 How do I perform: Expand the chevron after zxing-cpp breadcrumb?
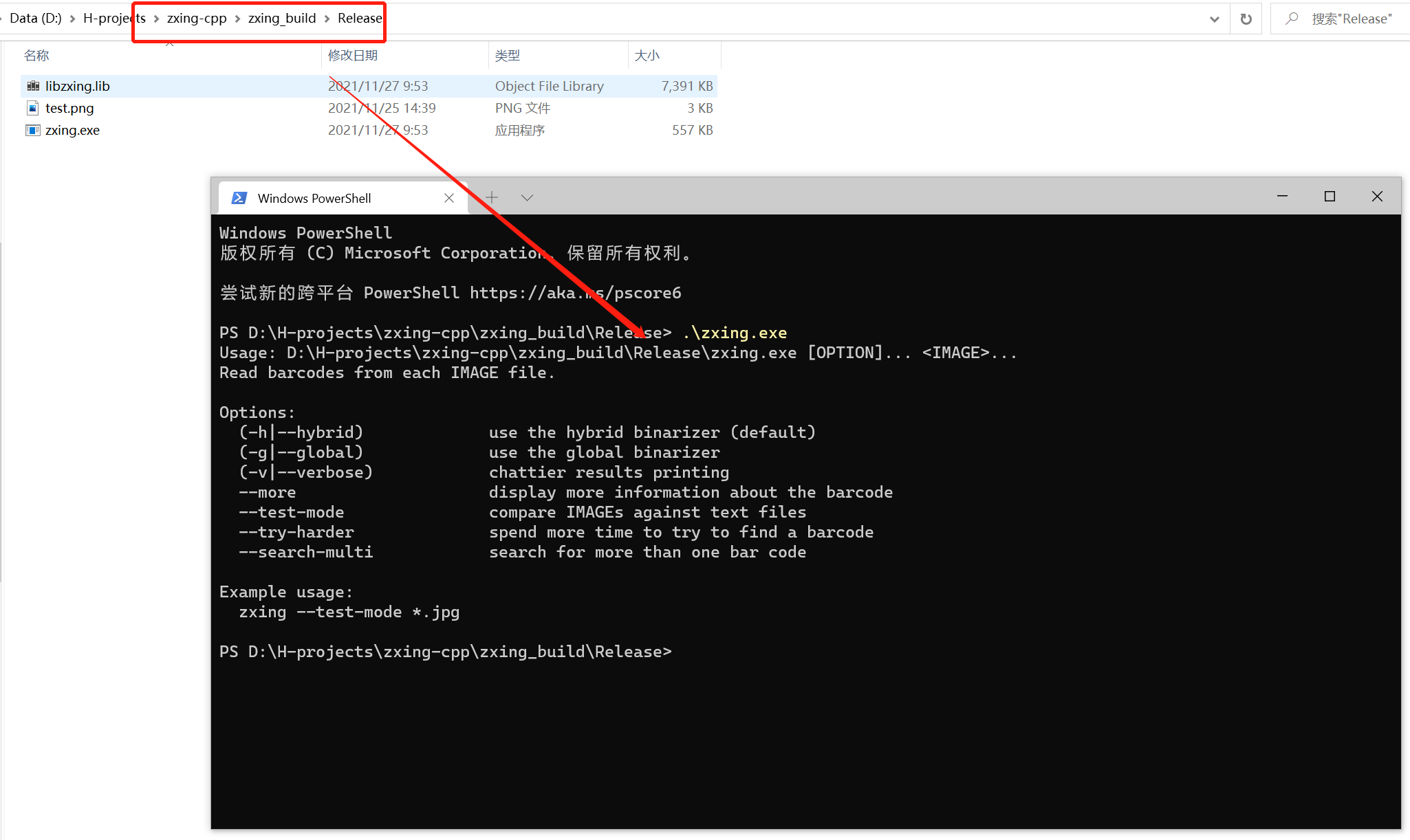click(237, 19)
